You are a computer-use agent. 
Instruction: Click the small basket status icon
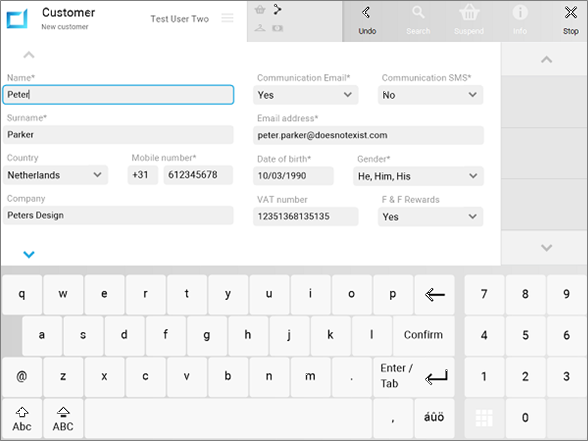[260, 10]
